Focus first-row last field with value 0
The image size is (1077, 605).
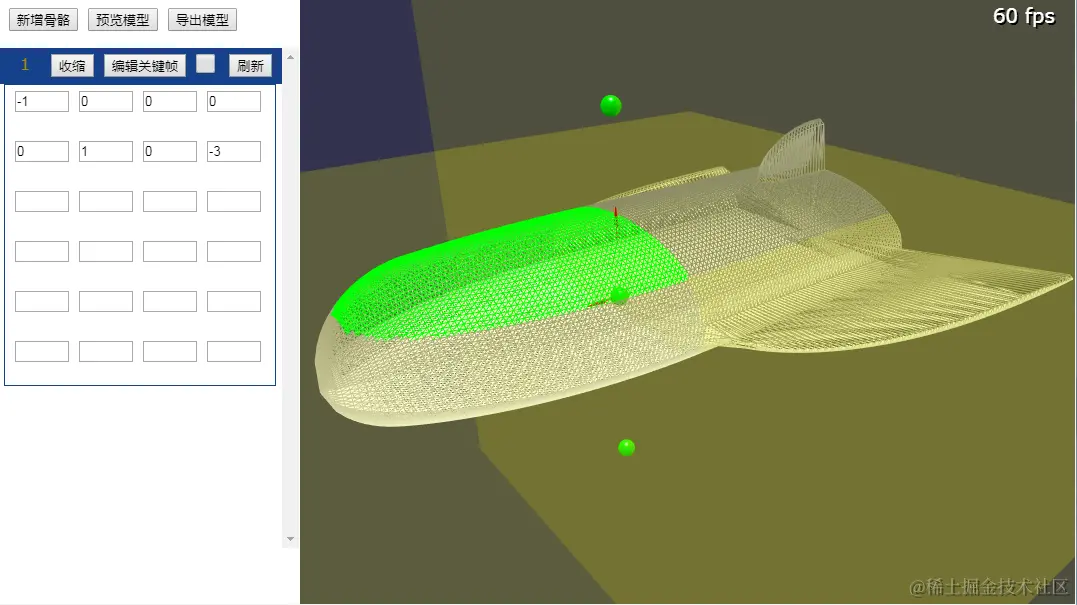[234, 102]
